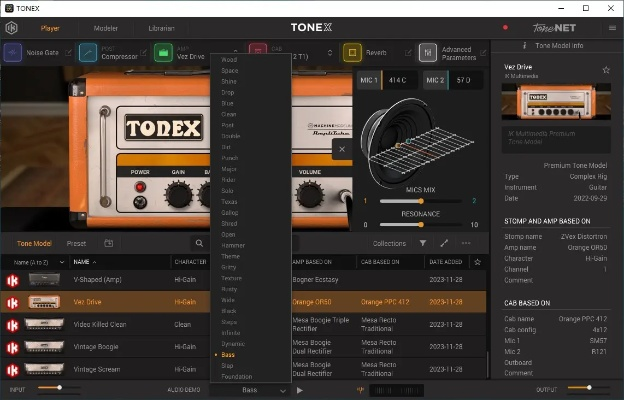Adjust the Mics Mix slider
The image size is (624, 400).
[420, 201]
